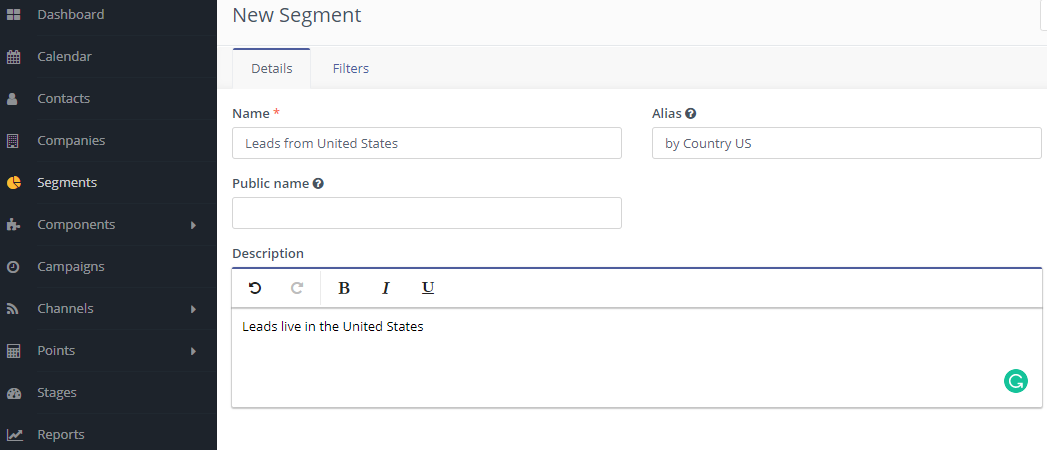Toggle bold formatting in Description editor
The image size is (1047, 450).
pos(344,288)
